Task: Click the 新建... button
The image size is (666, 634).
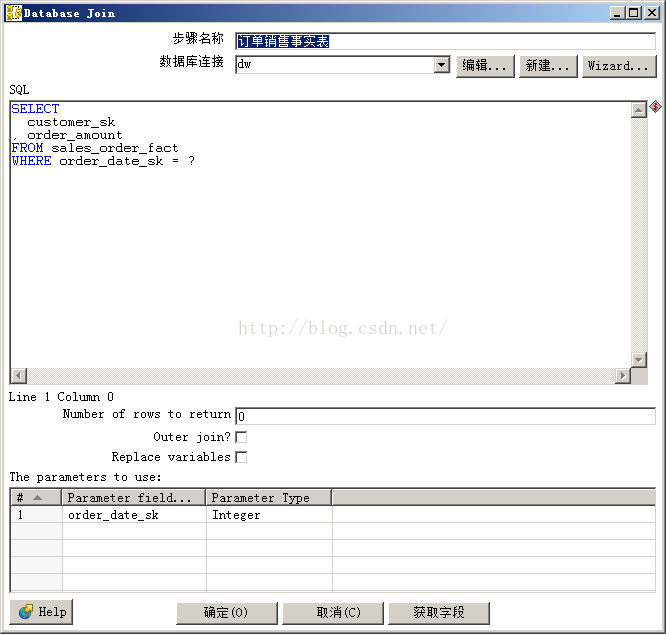Action: (548, 66)
